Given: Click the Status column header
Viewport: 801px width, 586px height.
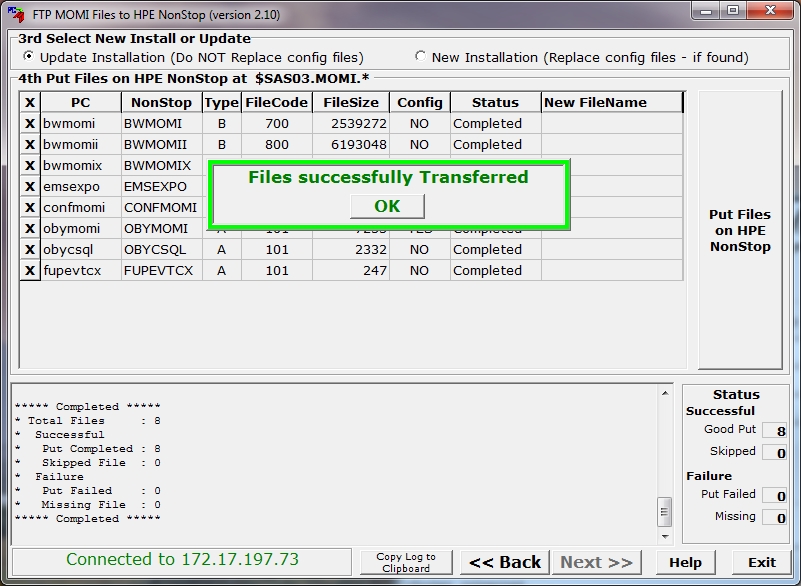Looking at the screenshot, I should [x=495, y=103].
